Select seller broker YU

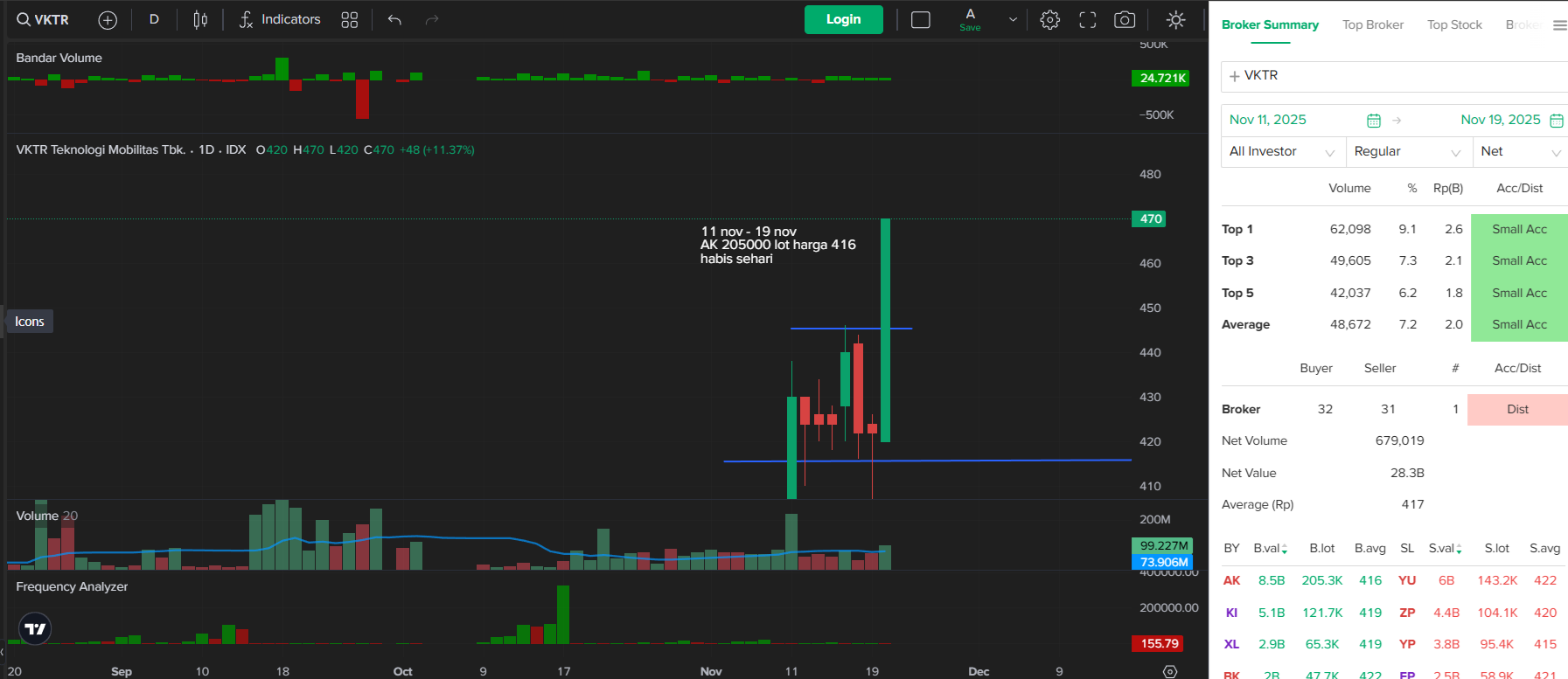pos(1407,581)
